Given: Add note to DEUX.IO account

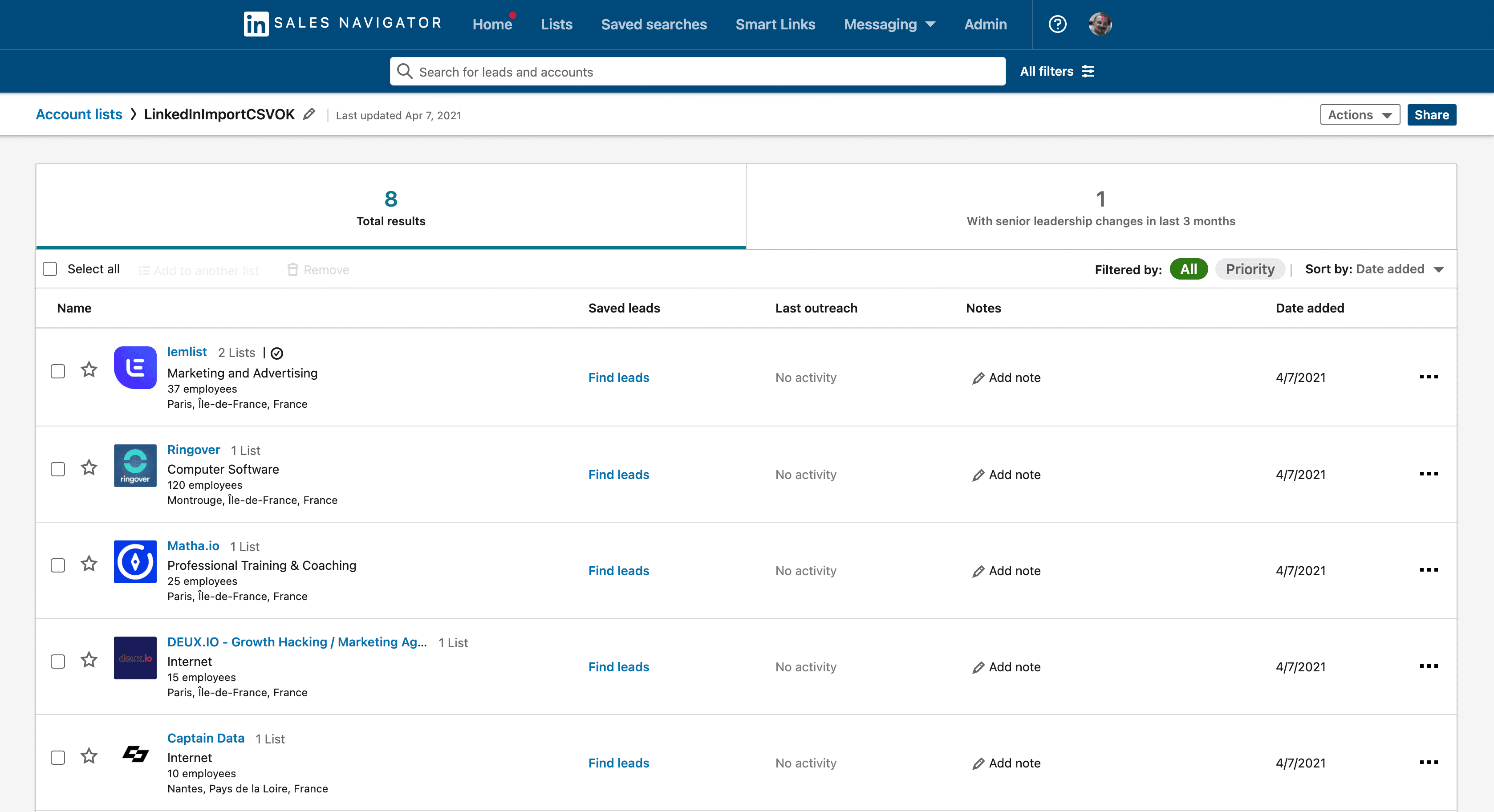Looking at the screenshot, I should click(1006, 668).
